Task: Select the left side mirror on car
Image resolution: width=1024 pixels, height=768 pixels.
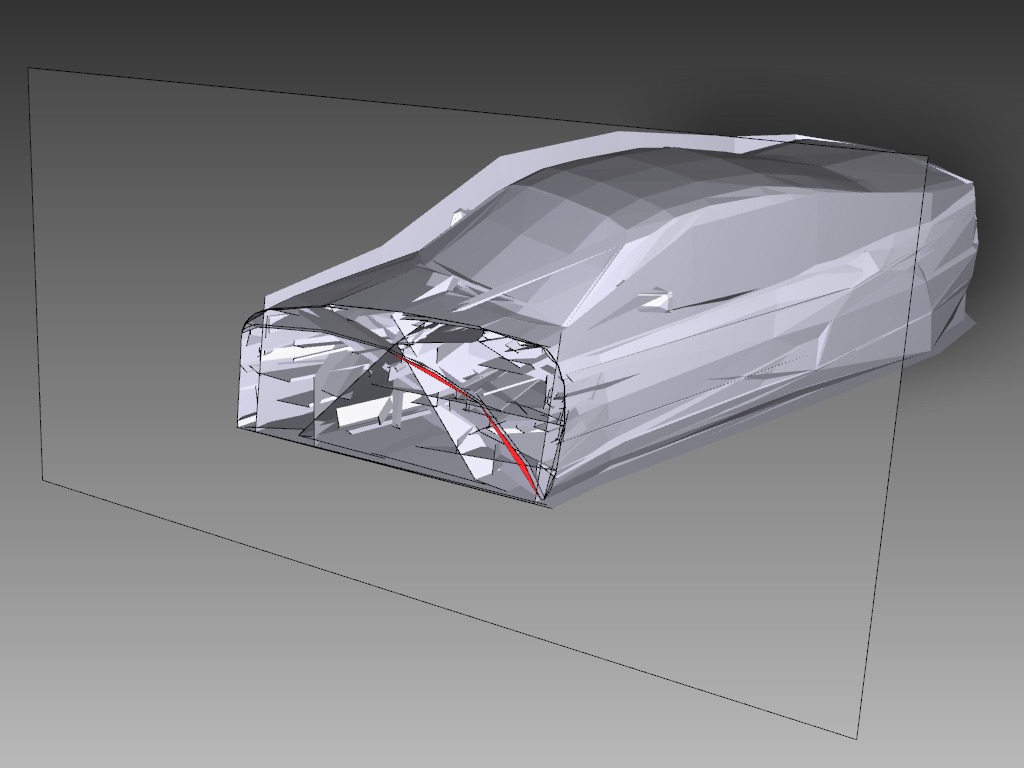Action: [x=459, y=215]
